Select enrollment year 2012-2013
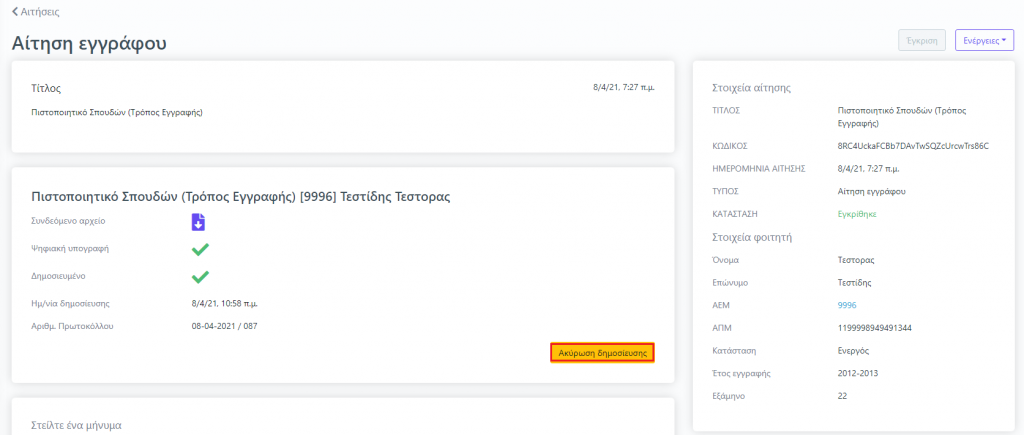1024x435 pixels. (x=857, y=373)
